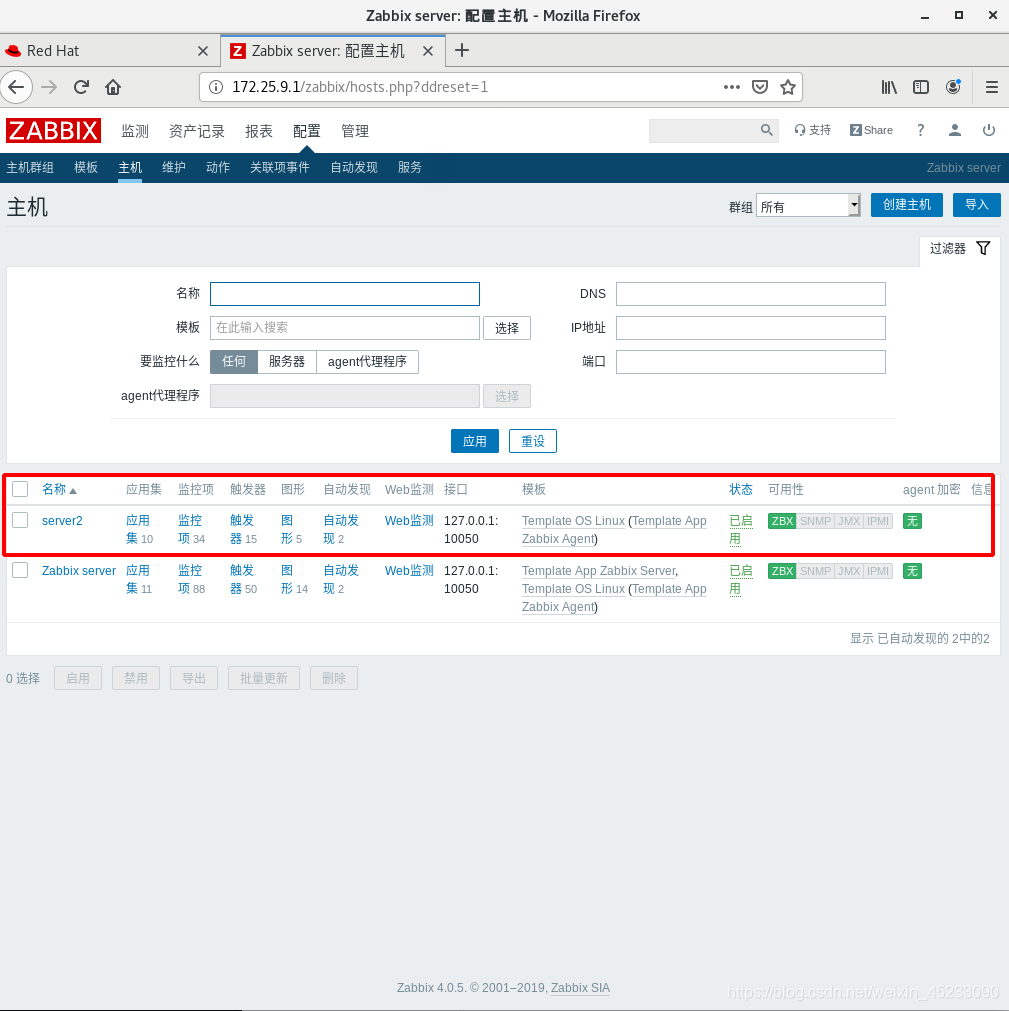Open the site information icon in address bar
This screenshot has width=1009, height=1011.
[x=216, y=87]
